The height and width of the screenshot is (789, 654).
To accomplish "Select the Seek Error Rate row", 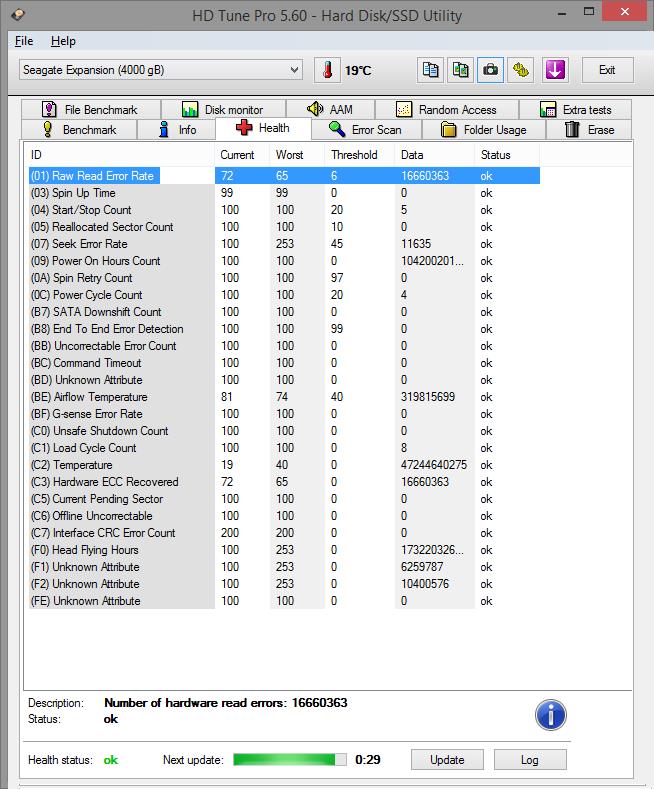I will pos(284,244).
